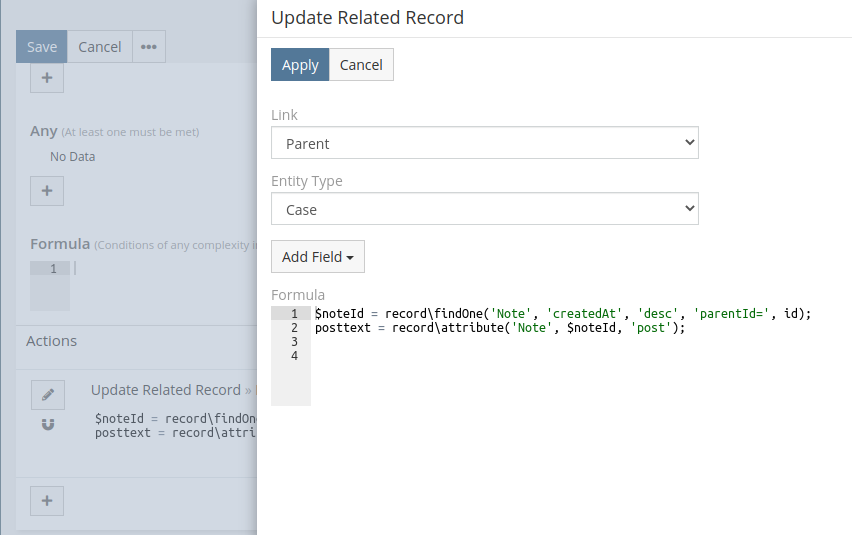
Task: Click the Save button
Action: (42, 47)
